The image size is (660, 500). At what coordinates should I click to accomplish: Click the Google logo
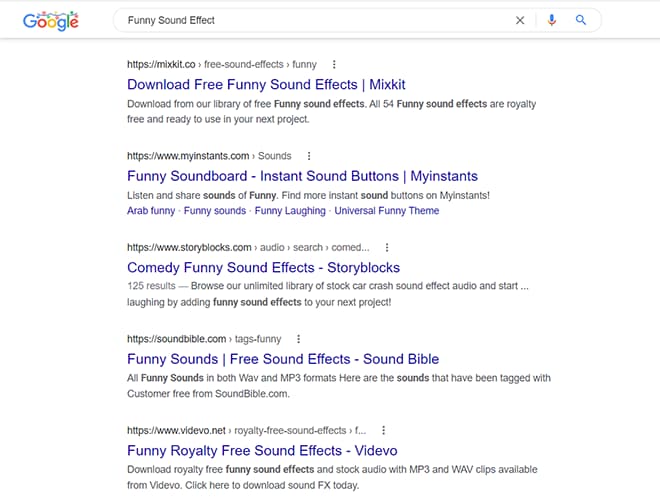pyautogui.click(x=50, y=20)
